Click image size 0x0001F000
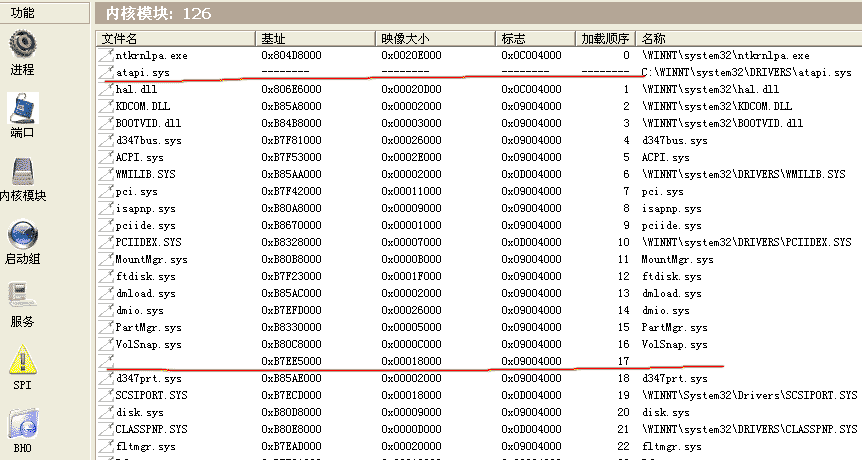 pyautogui.click(x=411, y=276)
